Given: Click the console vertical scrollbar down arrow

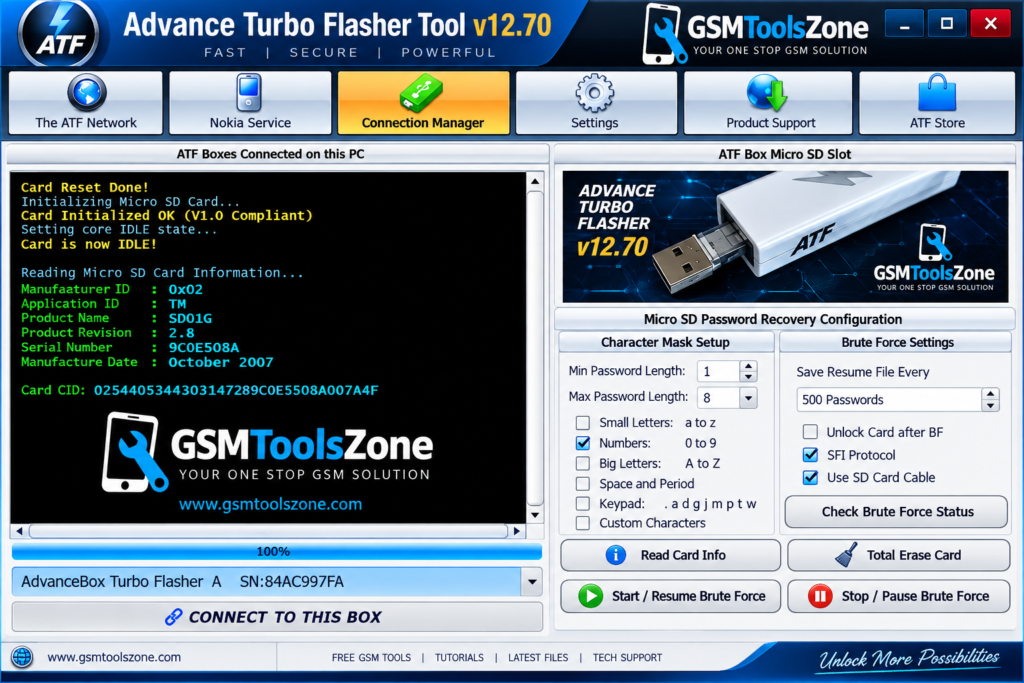Looking at the screenshot, I should (535, 515).
